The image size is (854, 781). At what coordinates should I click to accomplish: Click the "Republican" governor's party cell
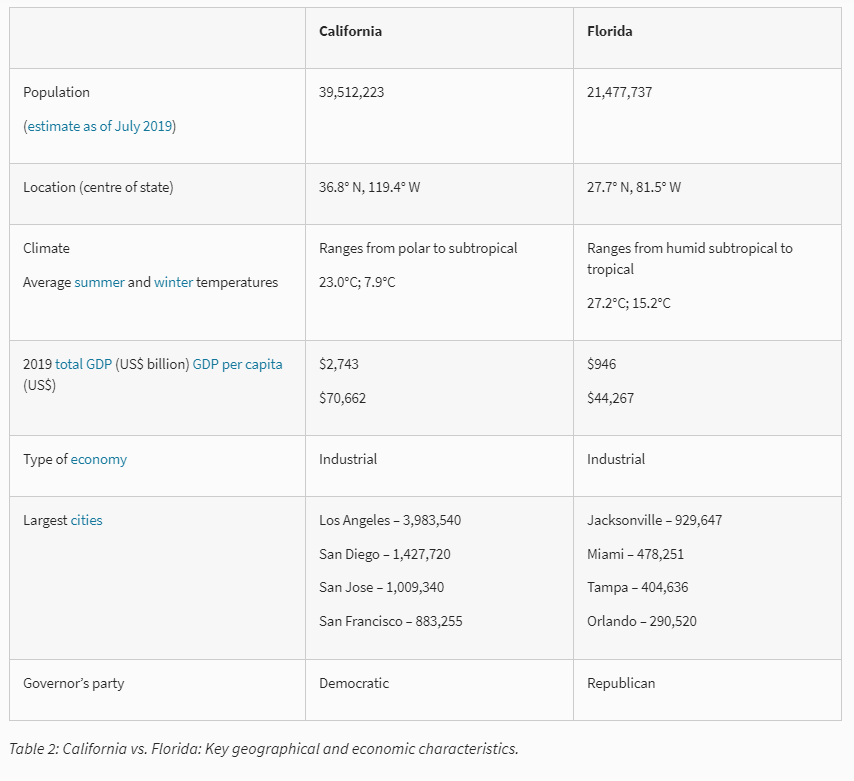[x=621, y=683]
